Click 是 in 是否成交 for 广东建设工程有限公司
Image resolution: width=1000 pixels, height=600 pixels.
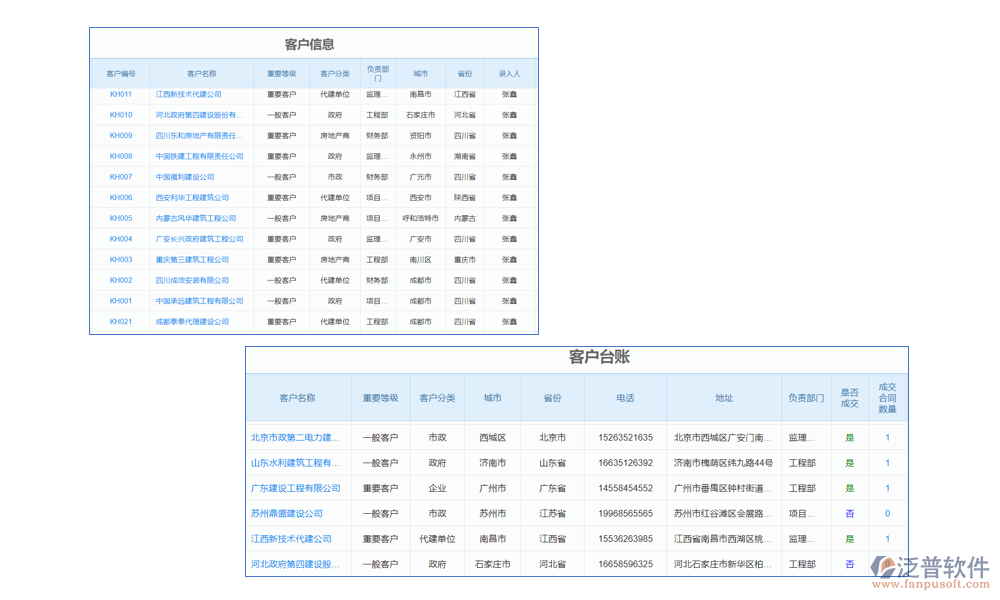point(848,488)
